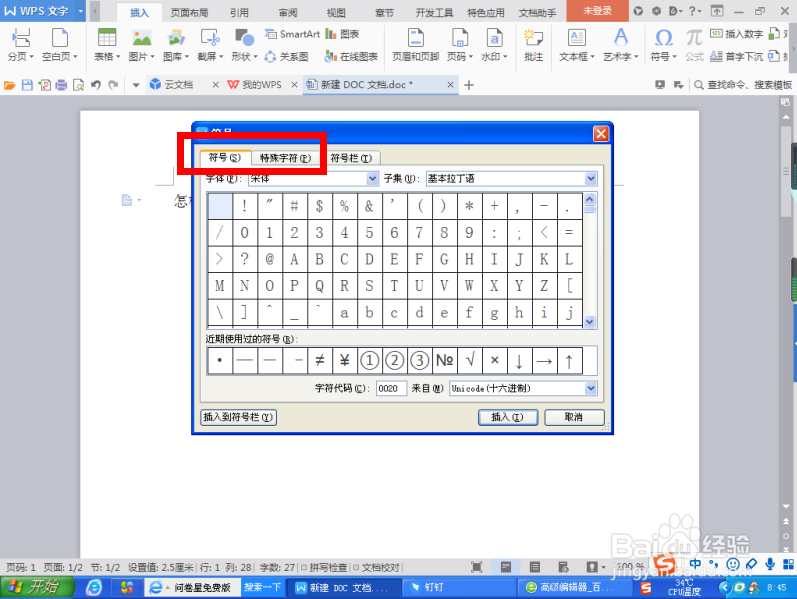Insert SmartArt graphic
Screen dimensions: 797x599
click(x=292, y=34)
